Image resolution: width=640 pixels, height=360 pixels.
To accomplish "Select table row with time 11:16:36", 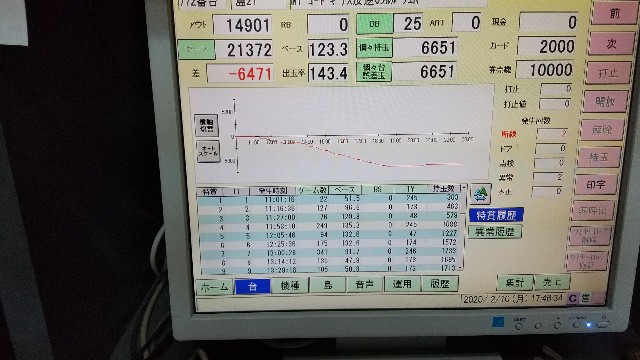I will [x=329, y=208].
